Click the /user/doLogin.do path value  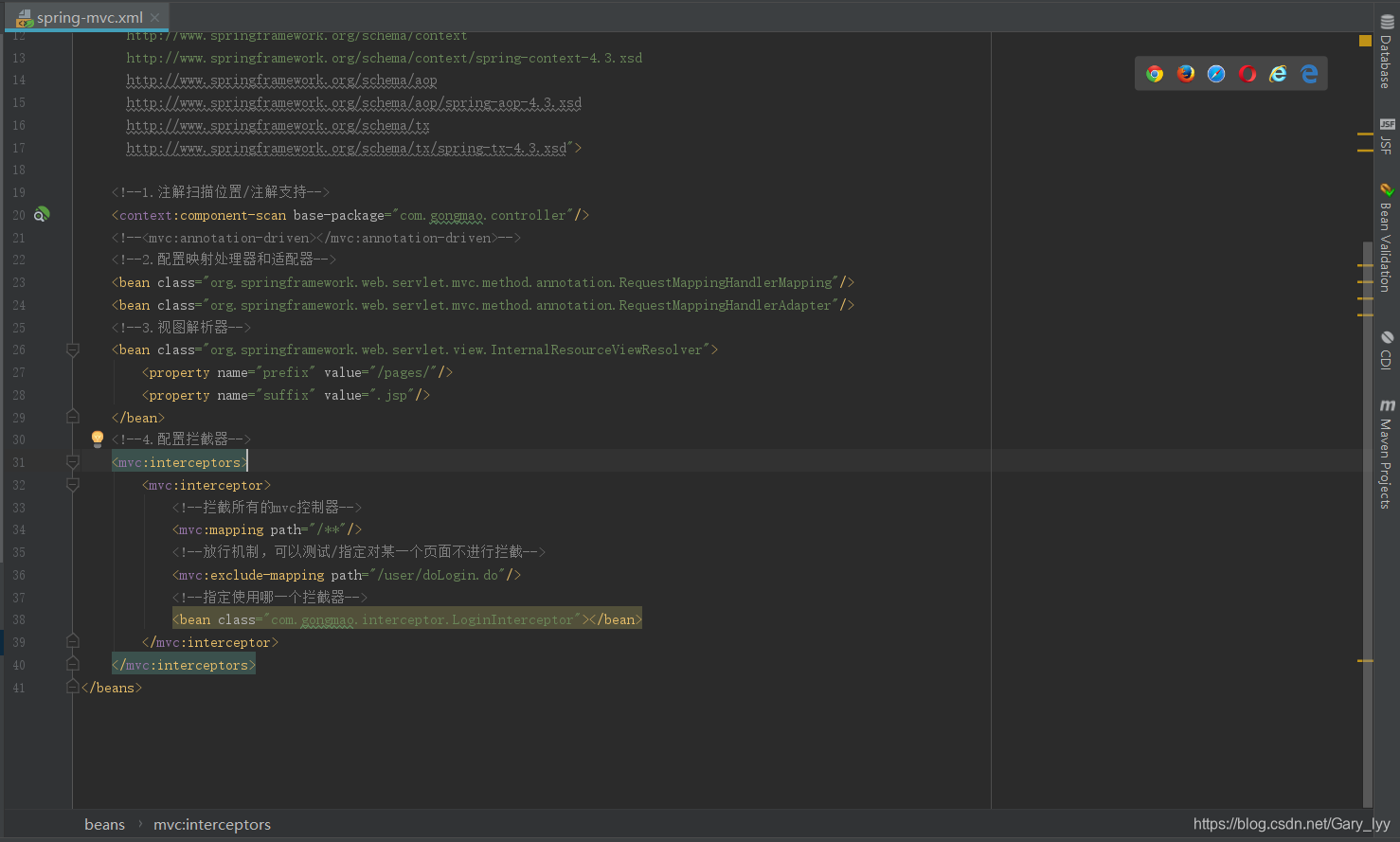440,575
